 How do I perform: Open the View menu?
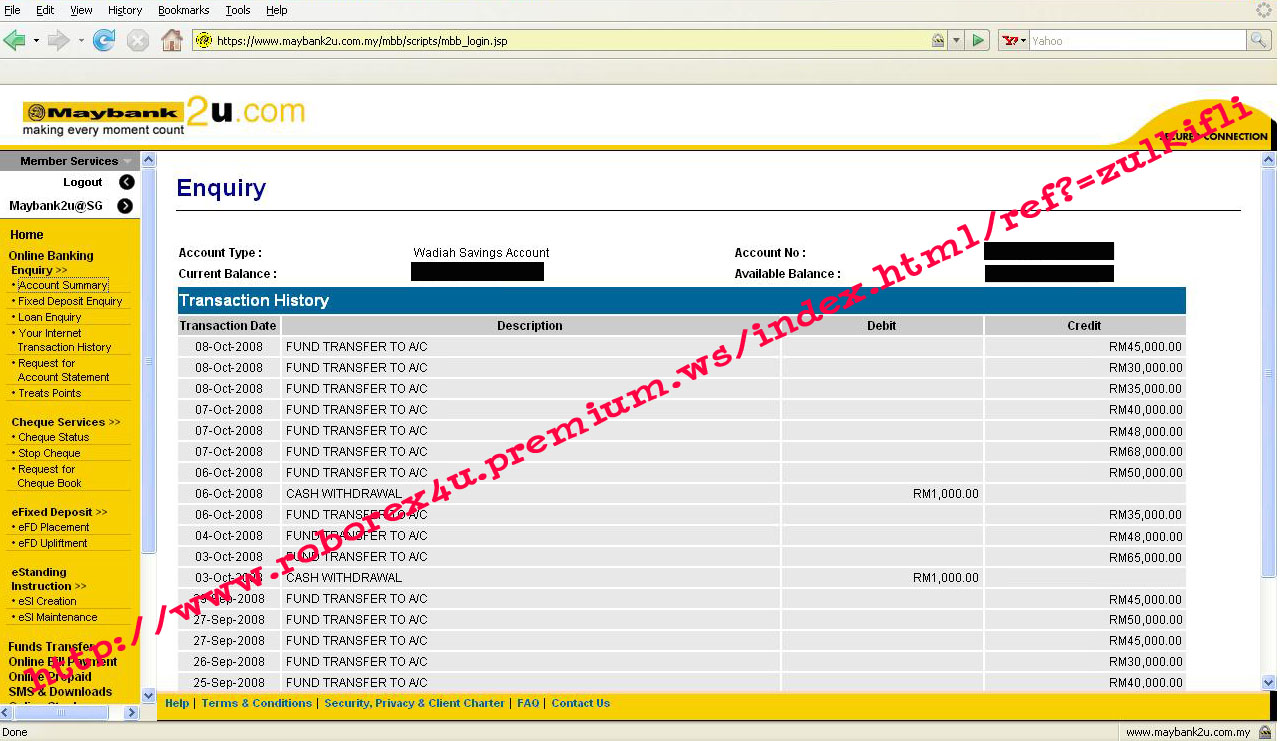[81, 10]
